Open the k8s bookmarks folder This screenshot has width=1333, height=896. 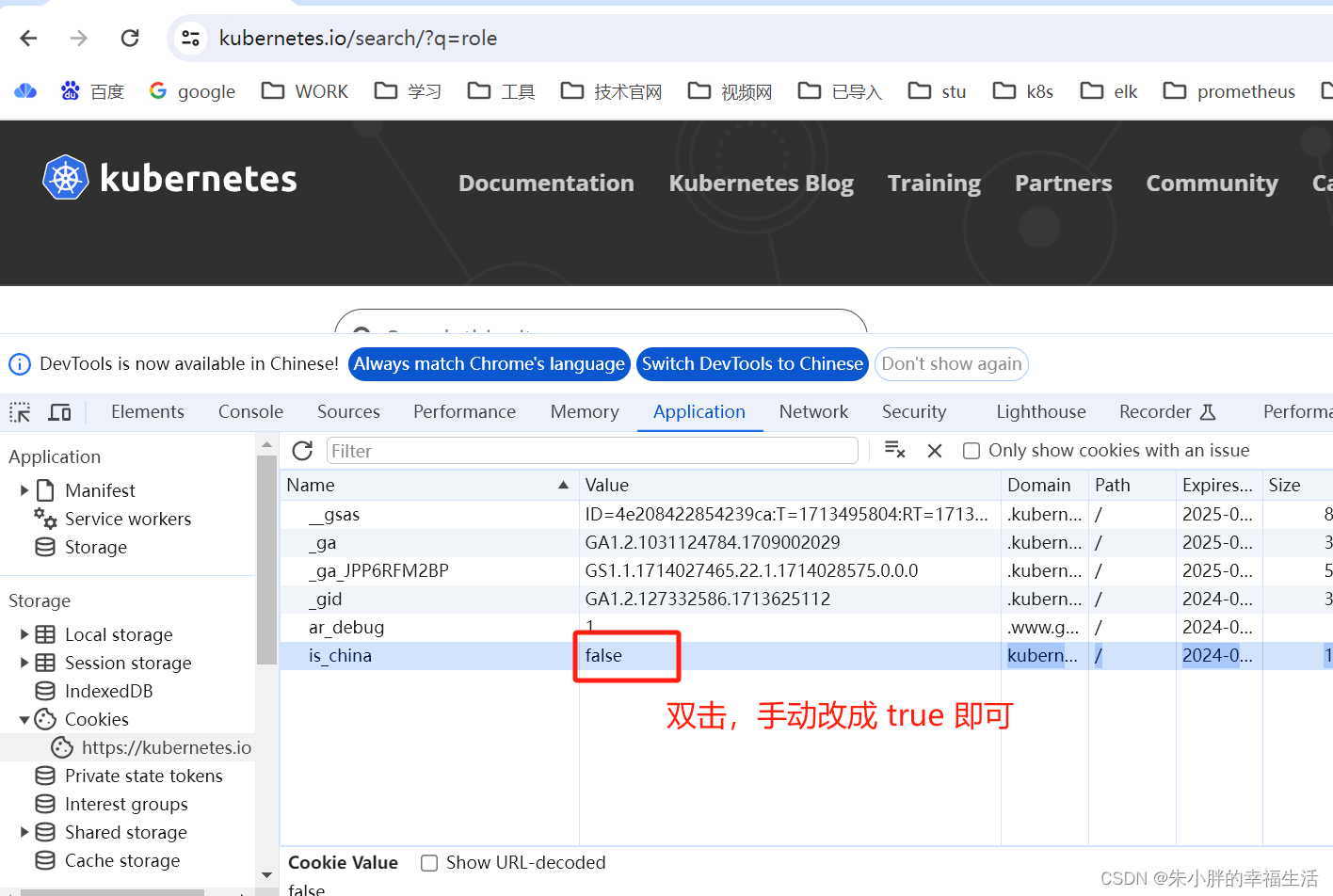(x=1023, y=91)
